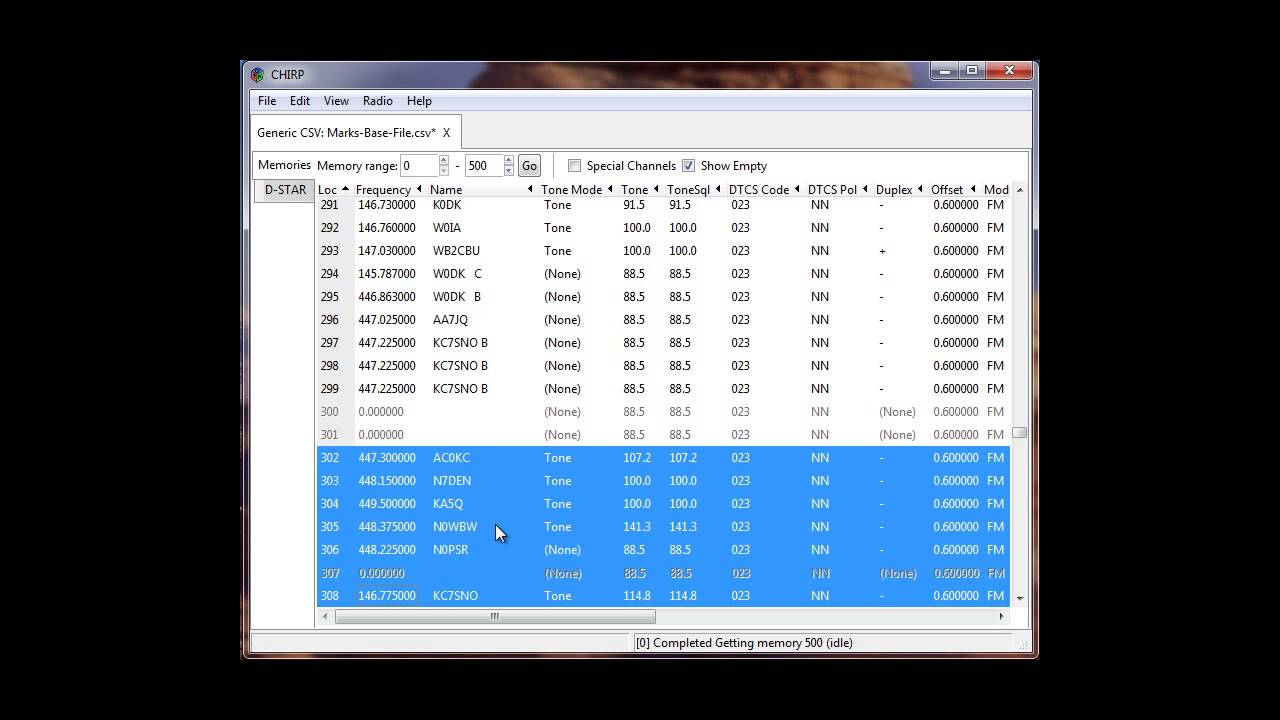
Task: Switch to the Memories side tab
Action: tap(284, 166)
